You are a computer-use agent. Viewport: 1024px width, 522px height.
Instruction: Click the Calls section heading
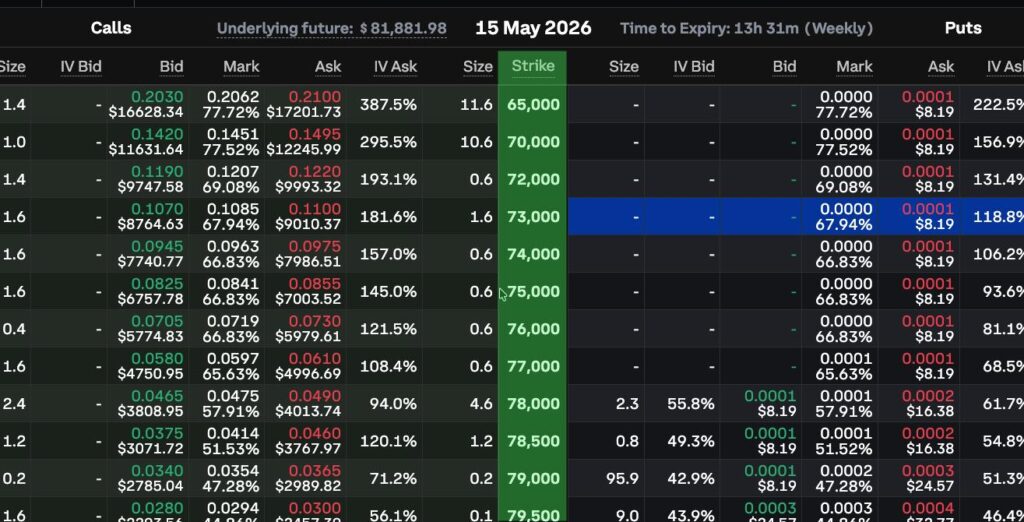(111, 28)
